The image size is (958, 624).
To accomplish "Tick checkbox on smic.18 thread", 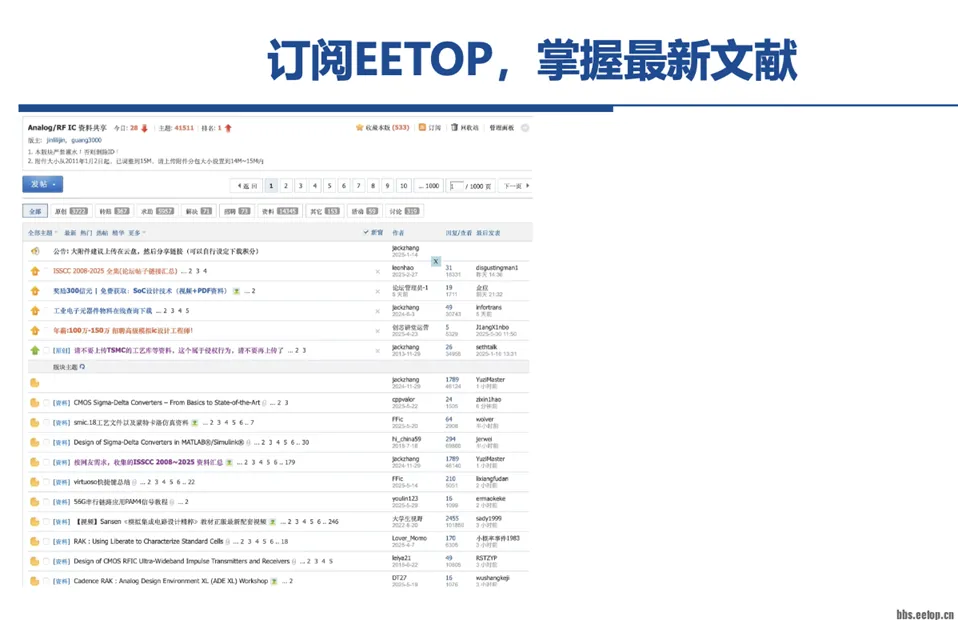I will [x=46, y=422].
